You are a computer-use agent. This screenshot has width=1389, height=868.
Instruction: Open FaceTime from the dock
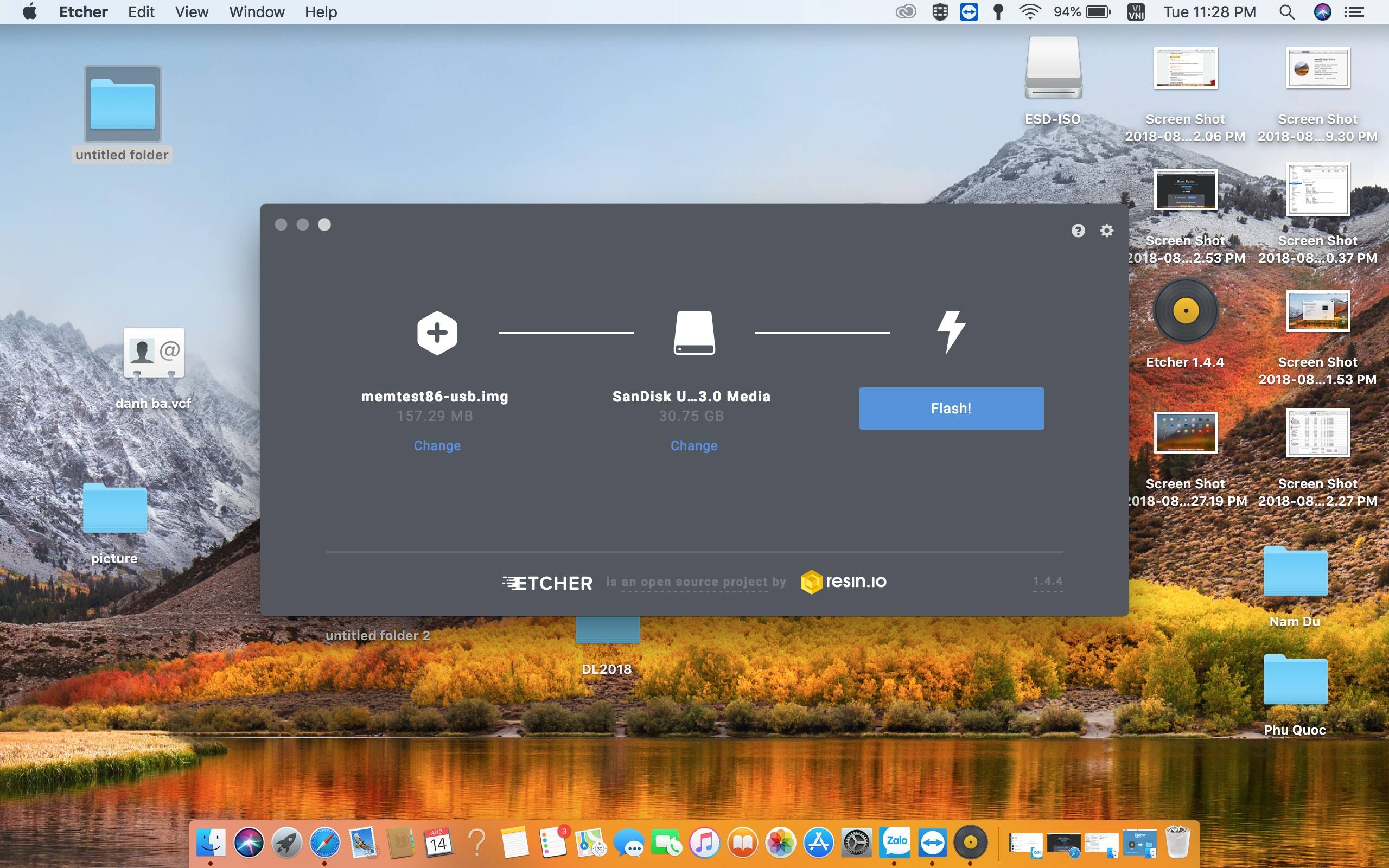(x=666, y=843)
